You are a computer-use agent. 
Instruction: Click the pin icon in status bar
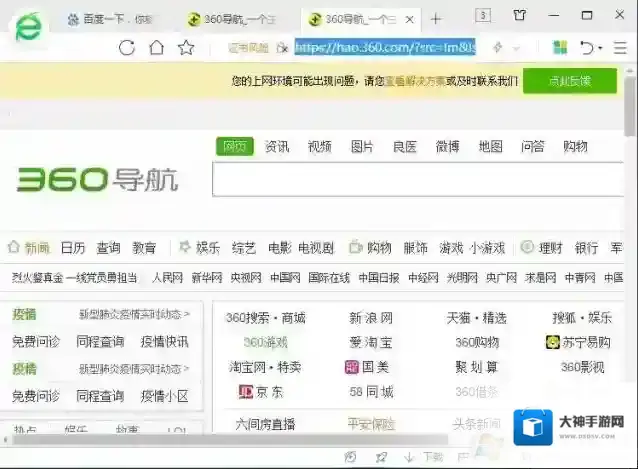pyautogui.click(x=381, y=458)
